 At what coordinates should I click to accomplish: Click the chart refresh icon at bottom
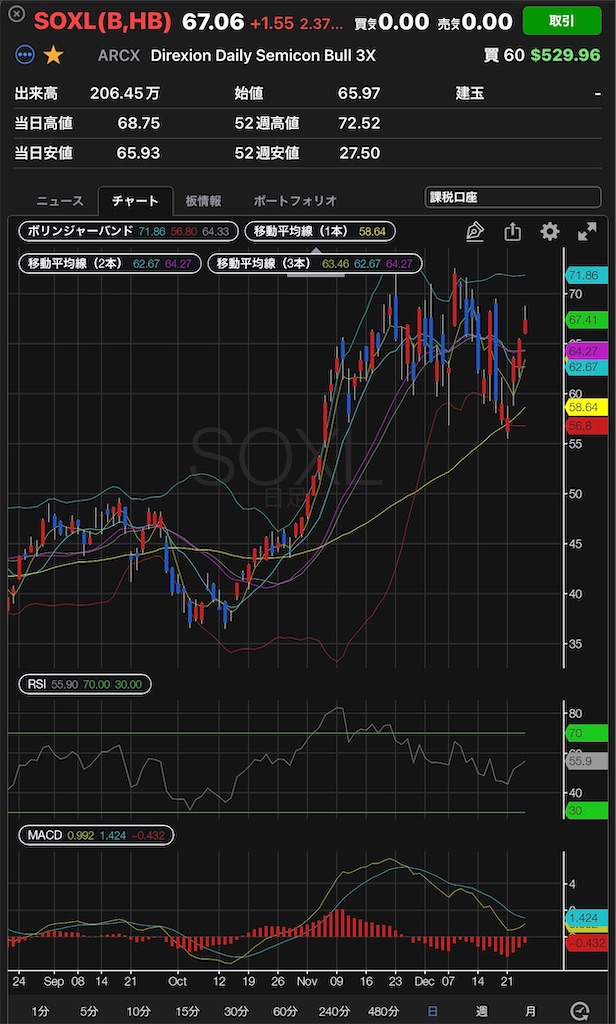coord(578,1012)
